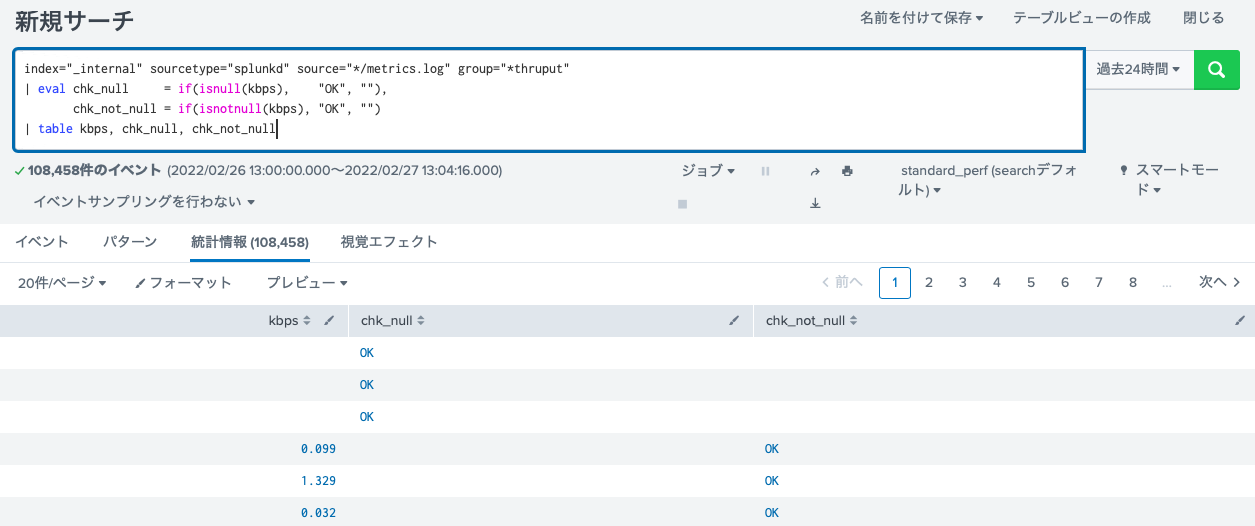This screenshot has height=526, width=1255.
Task: Click OK in chk_not_null row of 0.099
Action: (772, 449)
